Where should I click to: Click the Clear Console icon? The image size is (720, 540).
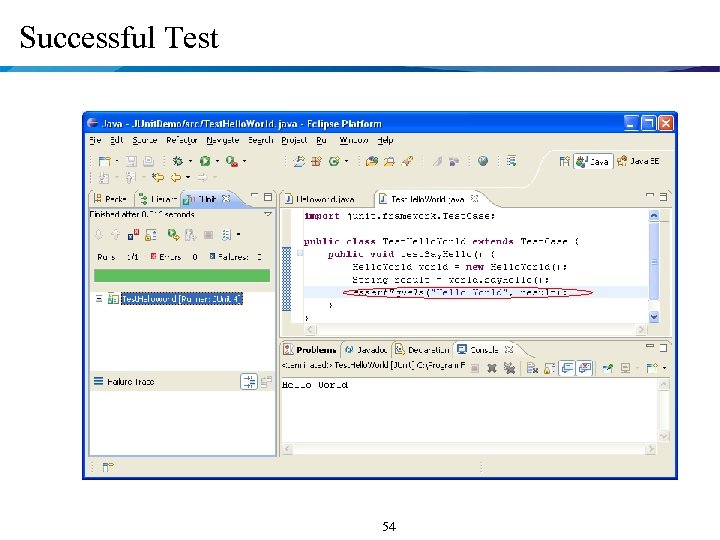click(x=532, y=368)
